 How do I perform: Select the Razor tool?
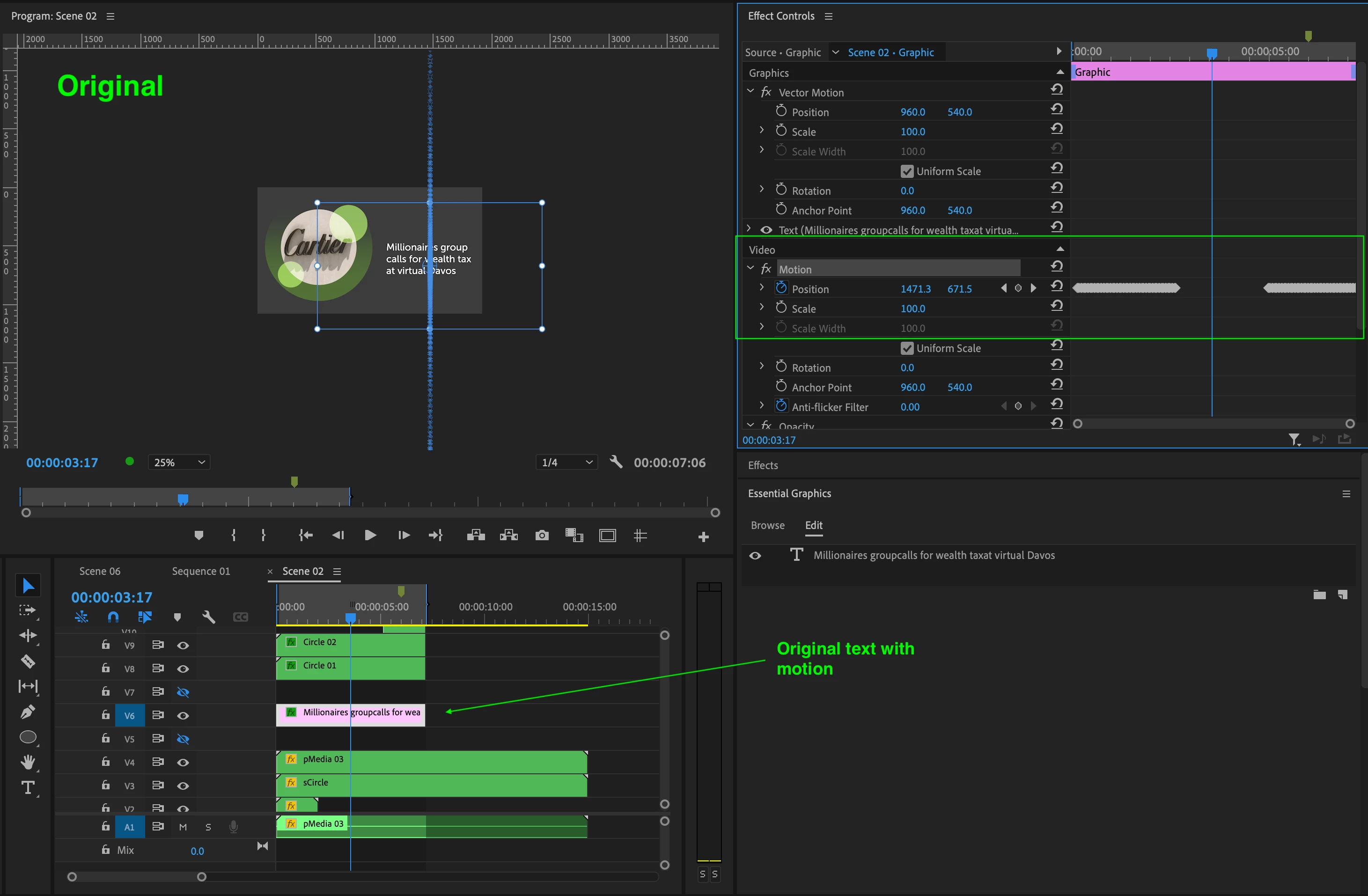(28, 661)
